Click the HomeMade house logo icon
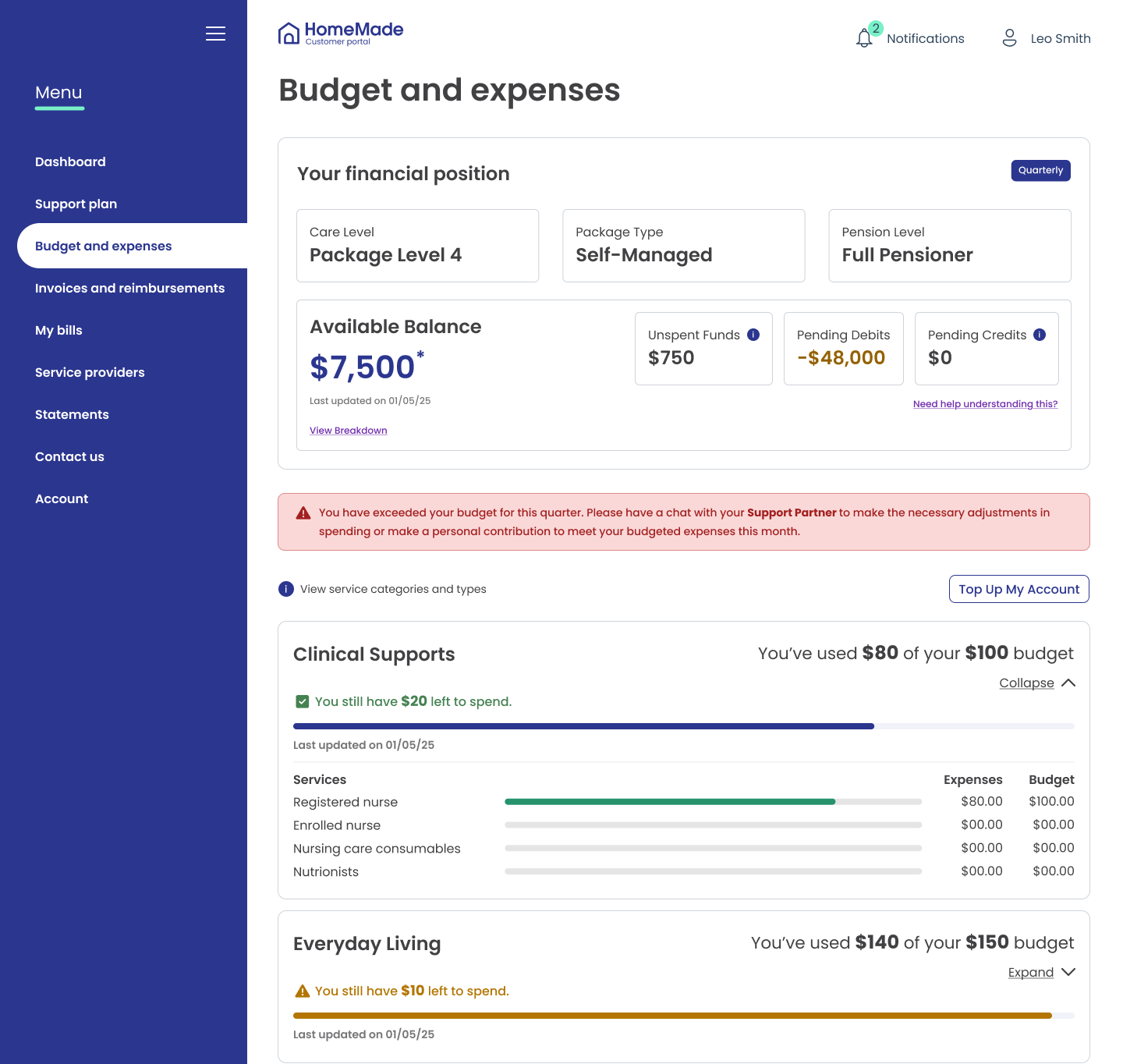This screenshot has width=1123, height=1064. coord(289,34)
